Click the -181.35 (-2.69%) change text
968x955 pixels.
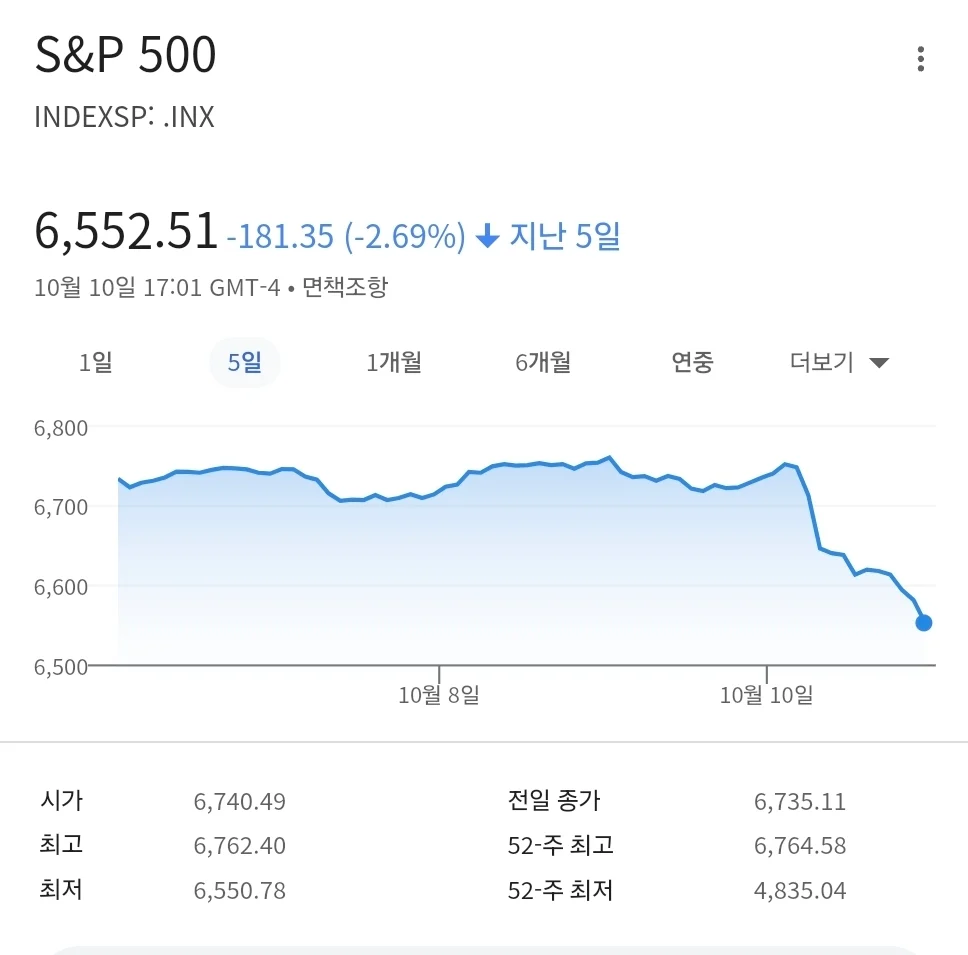click(346, 237)
